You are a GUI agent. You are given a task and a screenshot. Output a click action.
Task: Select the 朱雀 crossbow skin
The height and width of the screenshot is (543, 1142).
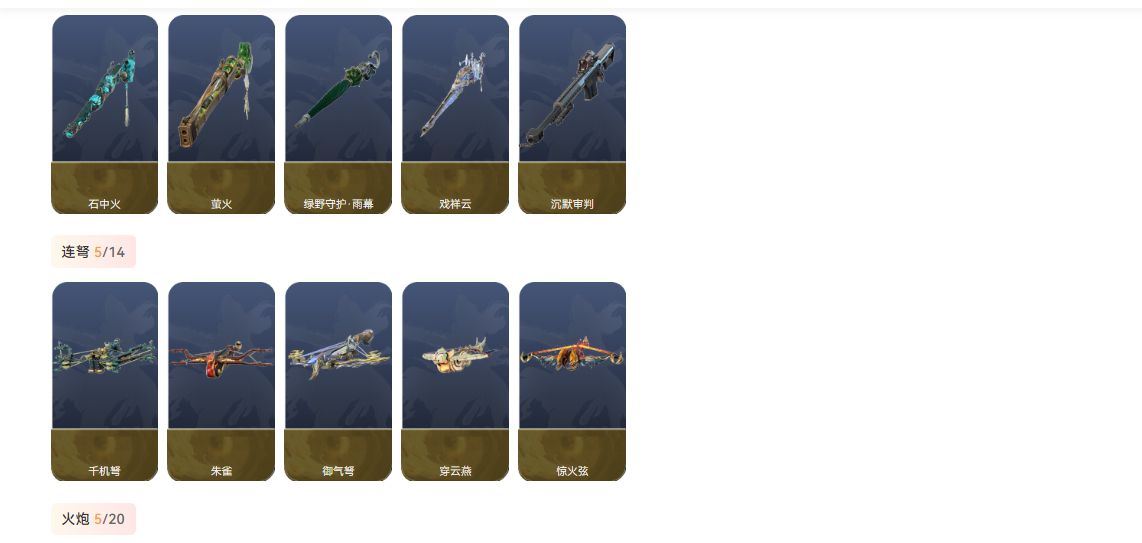221,381
